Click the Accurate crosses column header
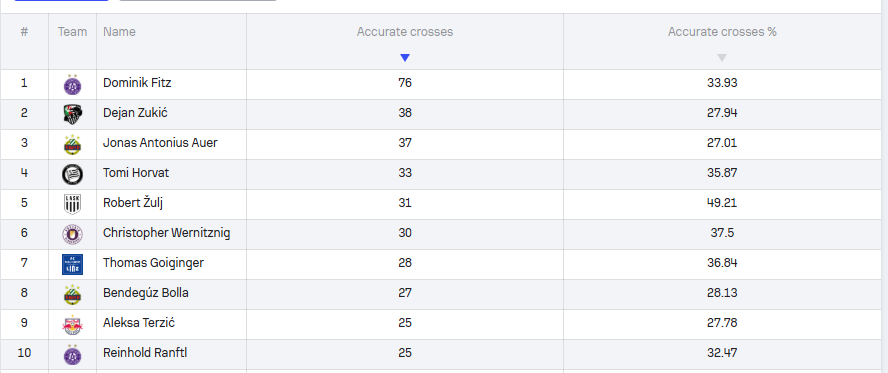This screenshot has height=373, width=888. (404, 32)
